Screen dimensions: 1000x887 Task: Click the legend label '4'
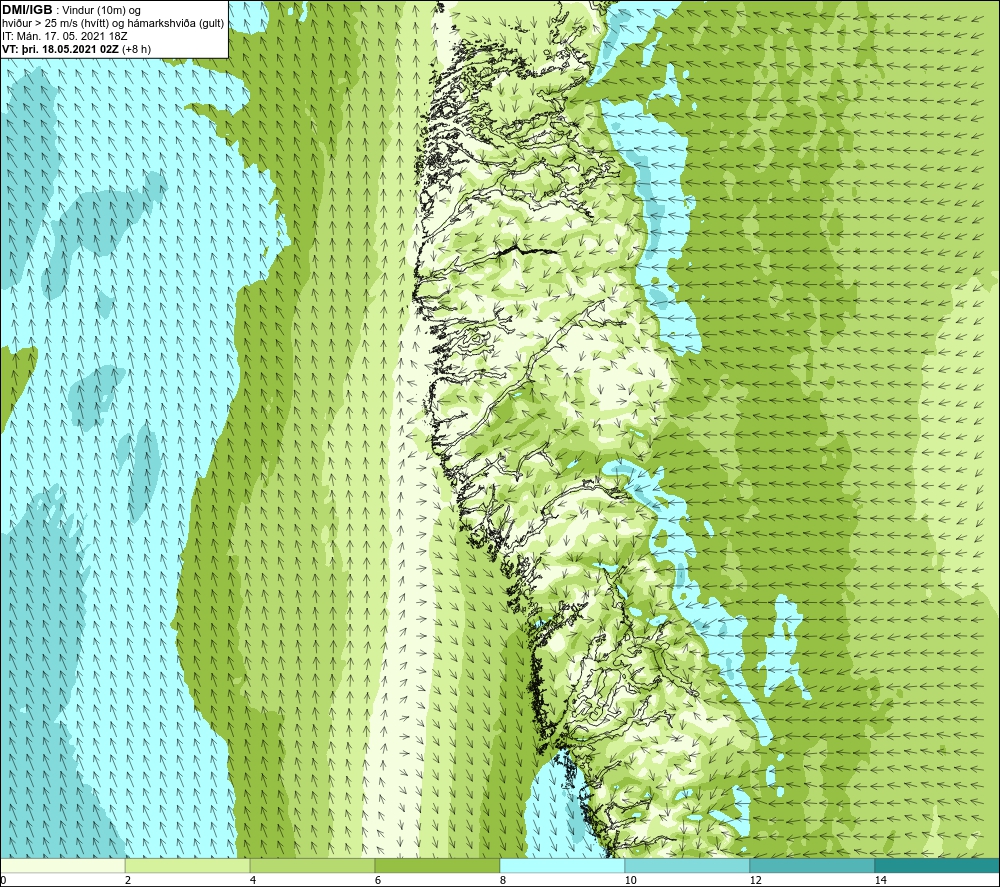click(253, 880)
